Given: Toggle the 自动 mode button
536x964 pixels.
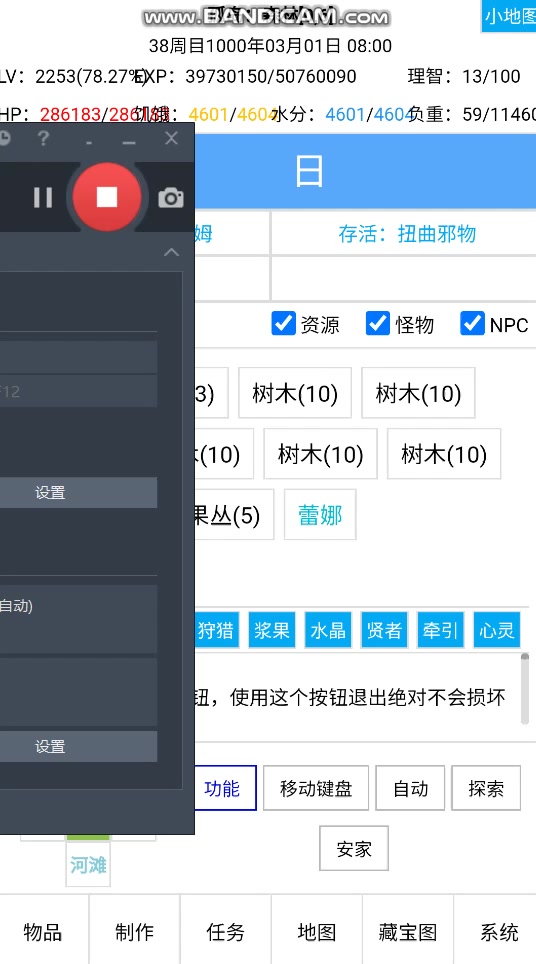Looking at the screenshot, I should pos(410,788).
